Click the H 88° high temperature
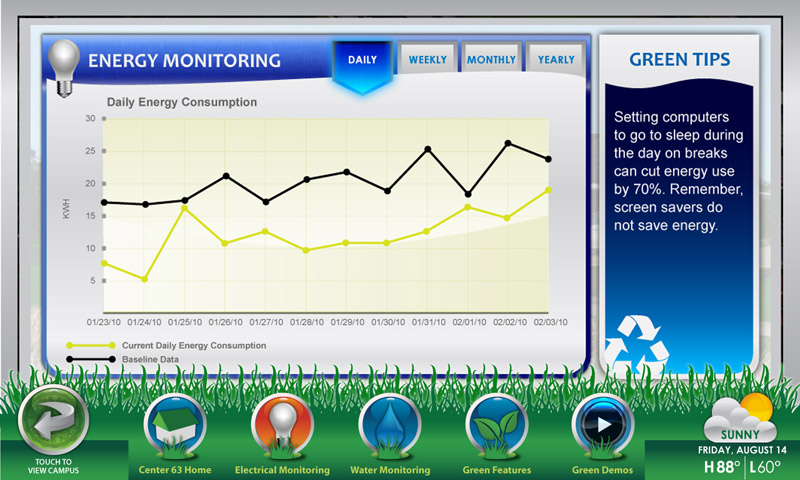Image resolution: width=800 pixels, height=480 pixels. 721,467
